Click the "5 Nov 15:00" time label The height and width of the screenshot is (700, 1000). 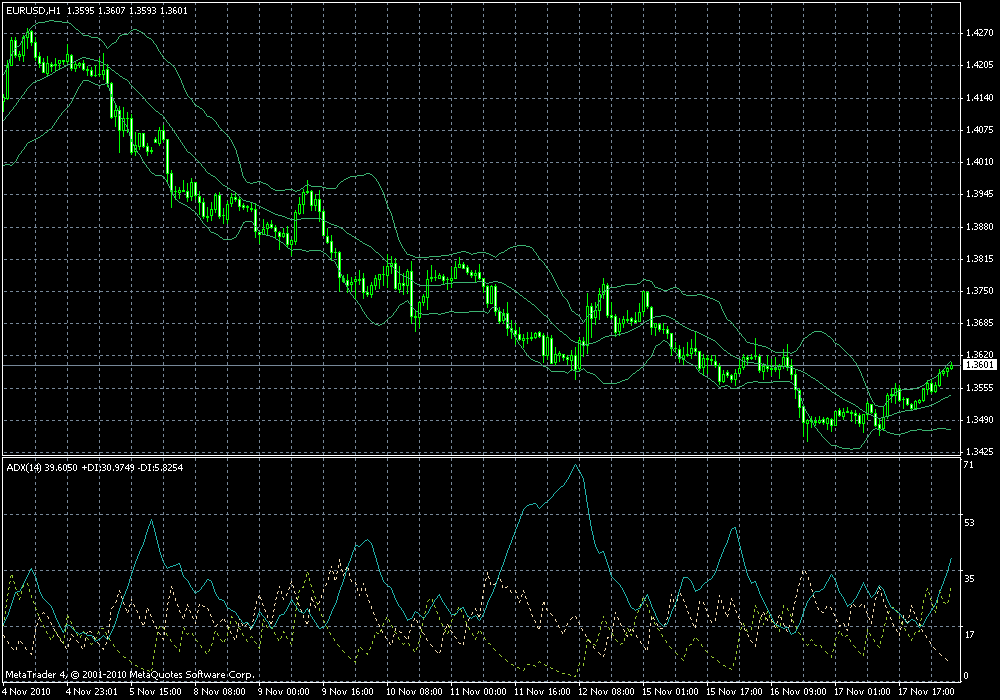(156, 692)
